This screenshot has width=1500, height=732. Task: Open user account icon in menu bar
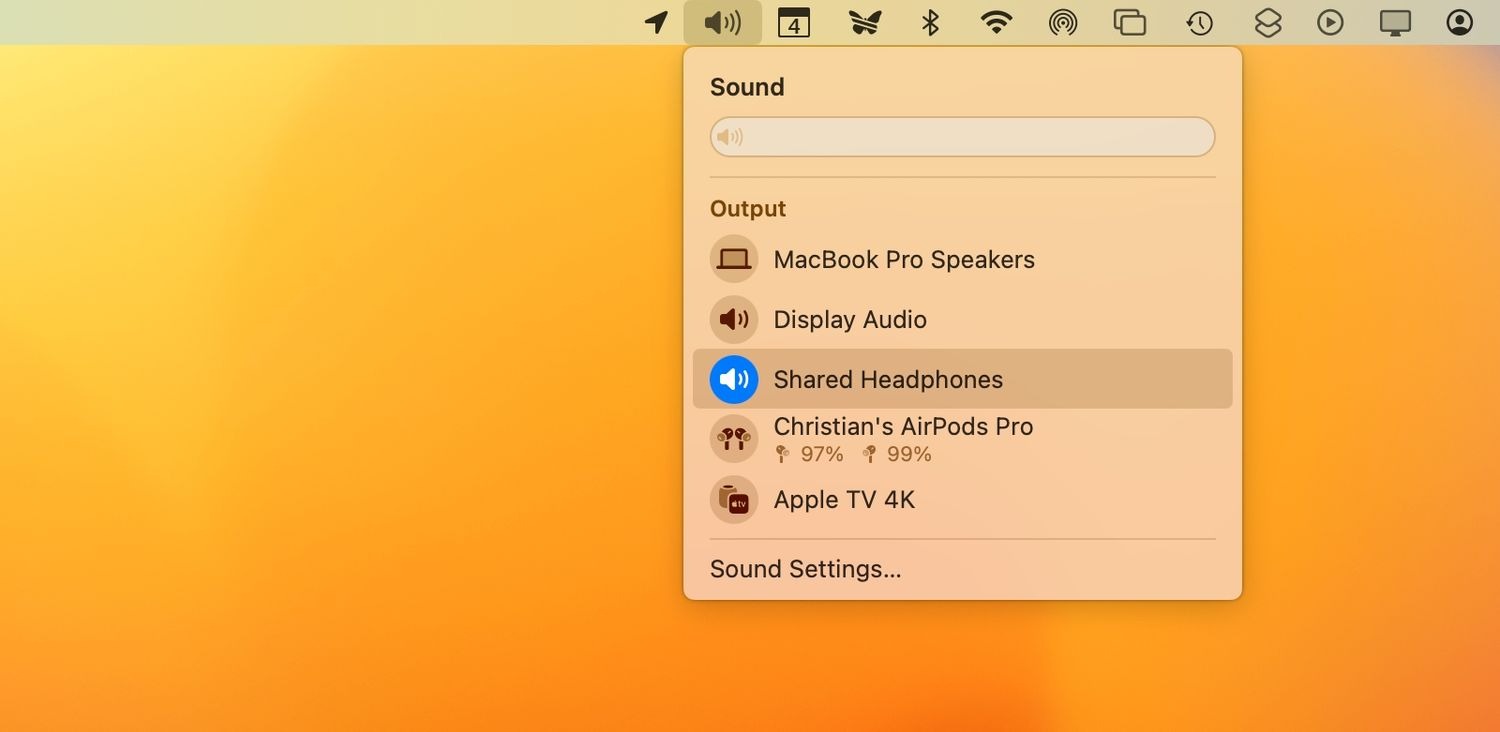(1460, 22)
